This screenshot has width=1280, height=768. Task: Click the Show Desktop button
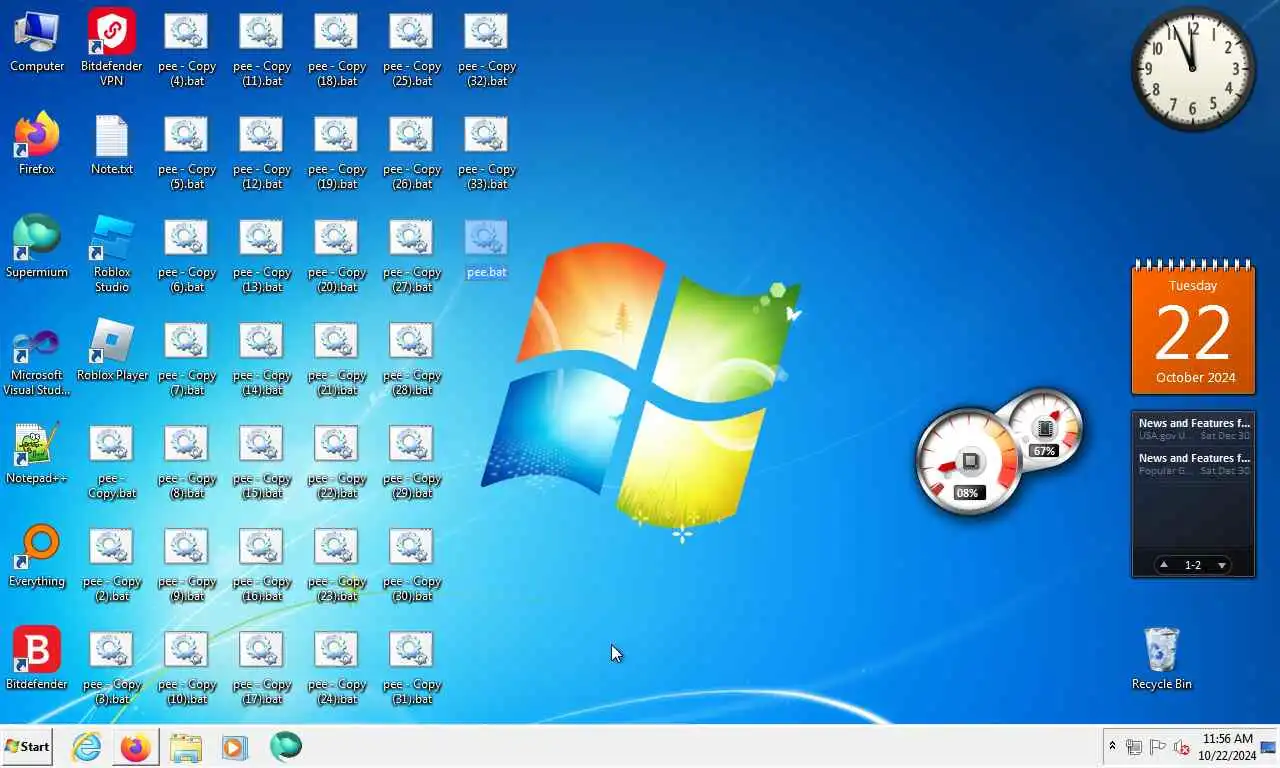coord(1269,747)
